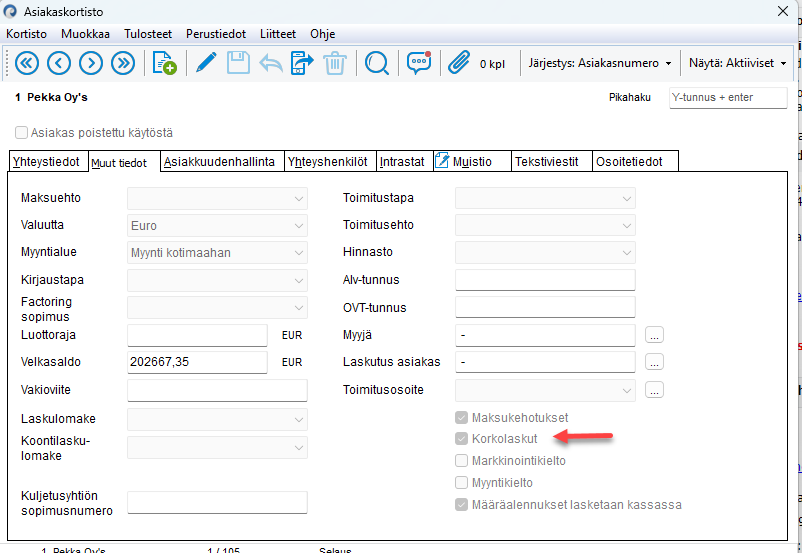Expand the Factoring sopimus dropdown
Image resolution: width=802 pixels, height=553 pixels.
coord(217,308)
